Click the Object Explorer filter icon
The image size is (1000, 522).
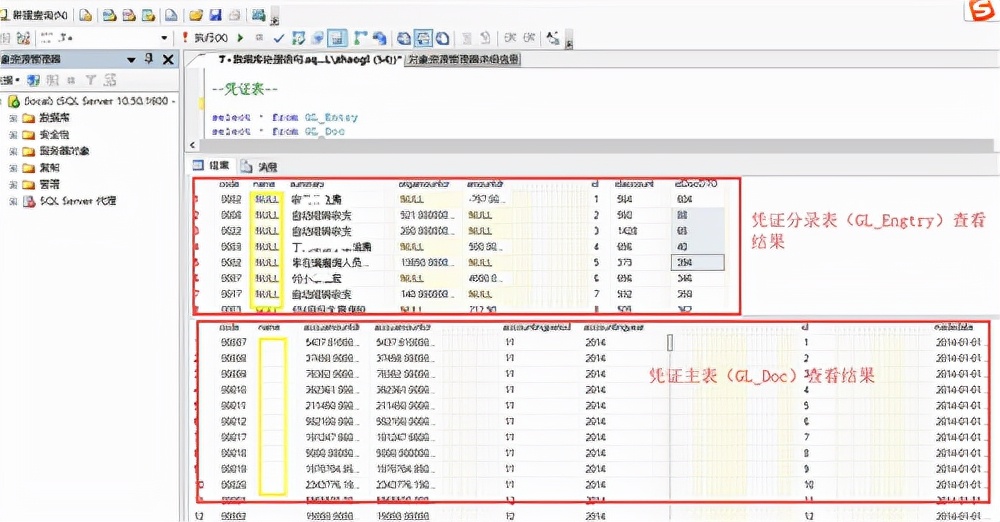tap(91, 80)
